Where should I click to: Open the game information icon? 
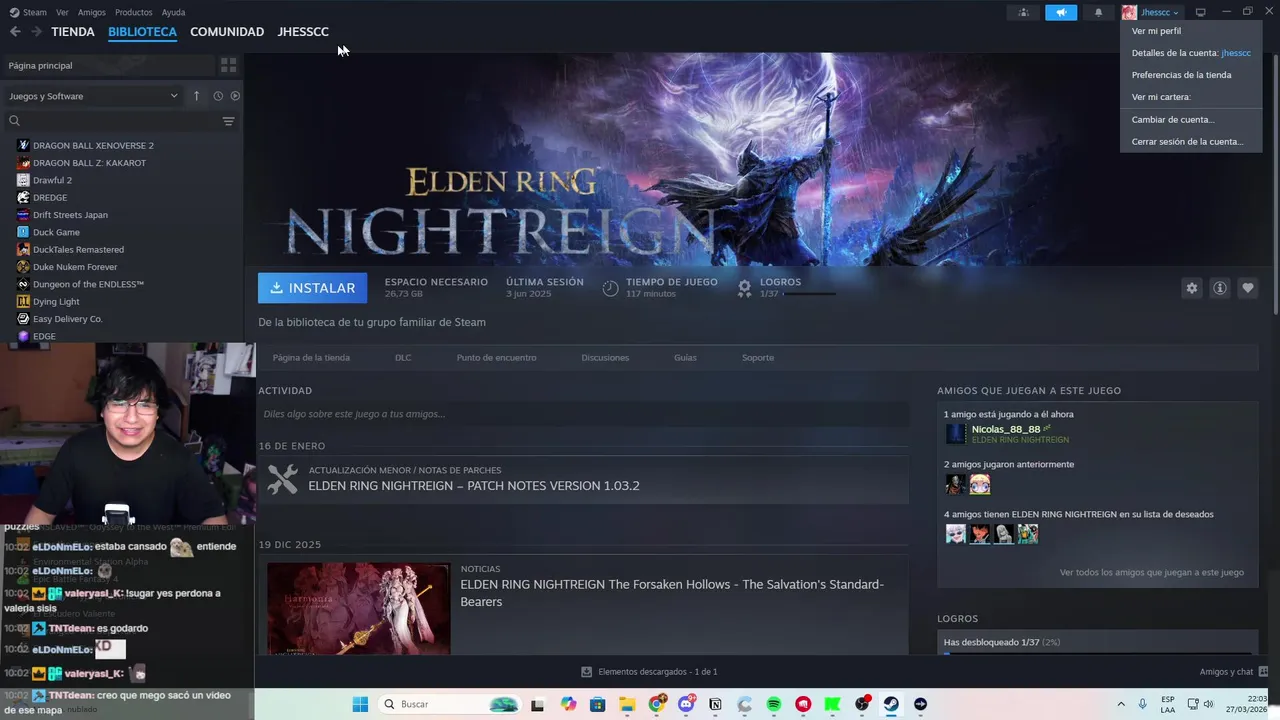(1219, 288)
